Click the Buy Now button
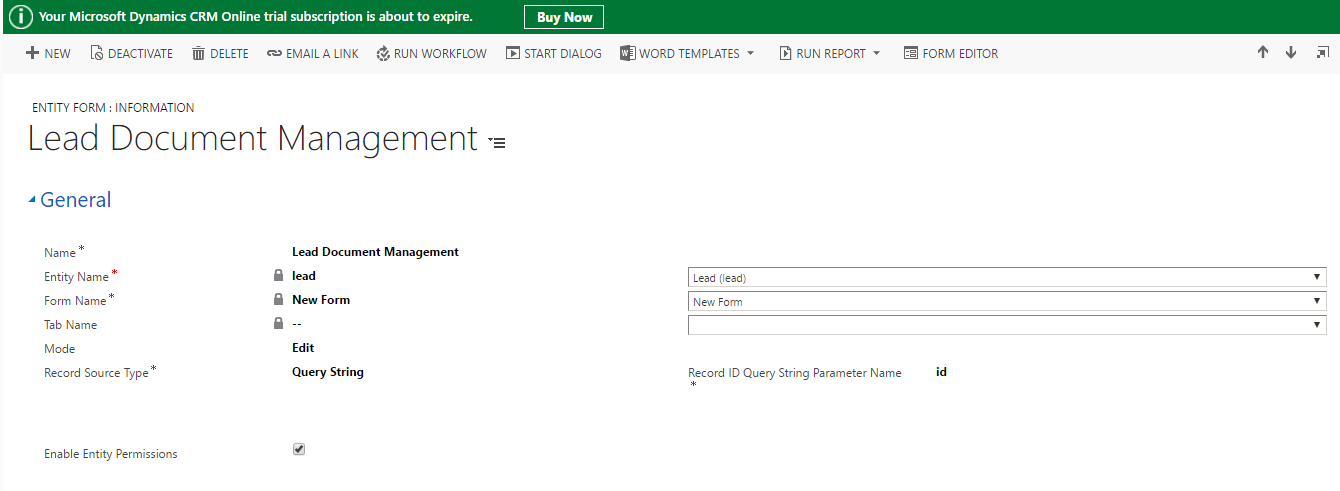Image resolution: width=1340 pixels, height=491 pixels. click(x=564, y=17)
